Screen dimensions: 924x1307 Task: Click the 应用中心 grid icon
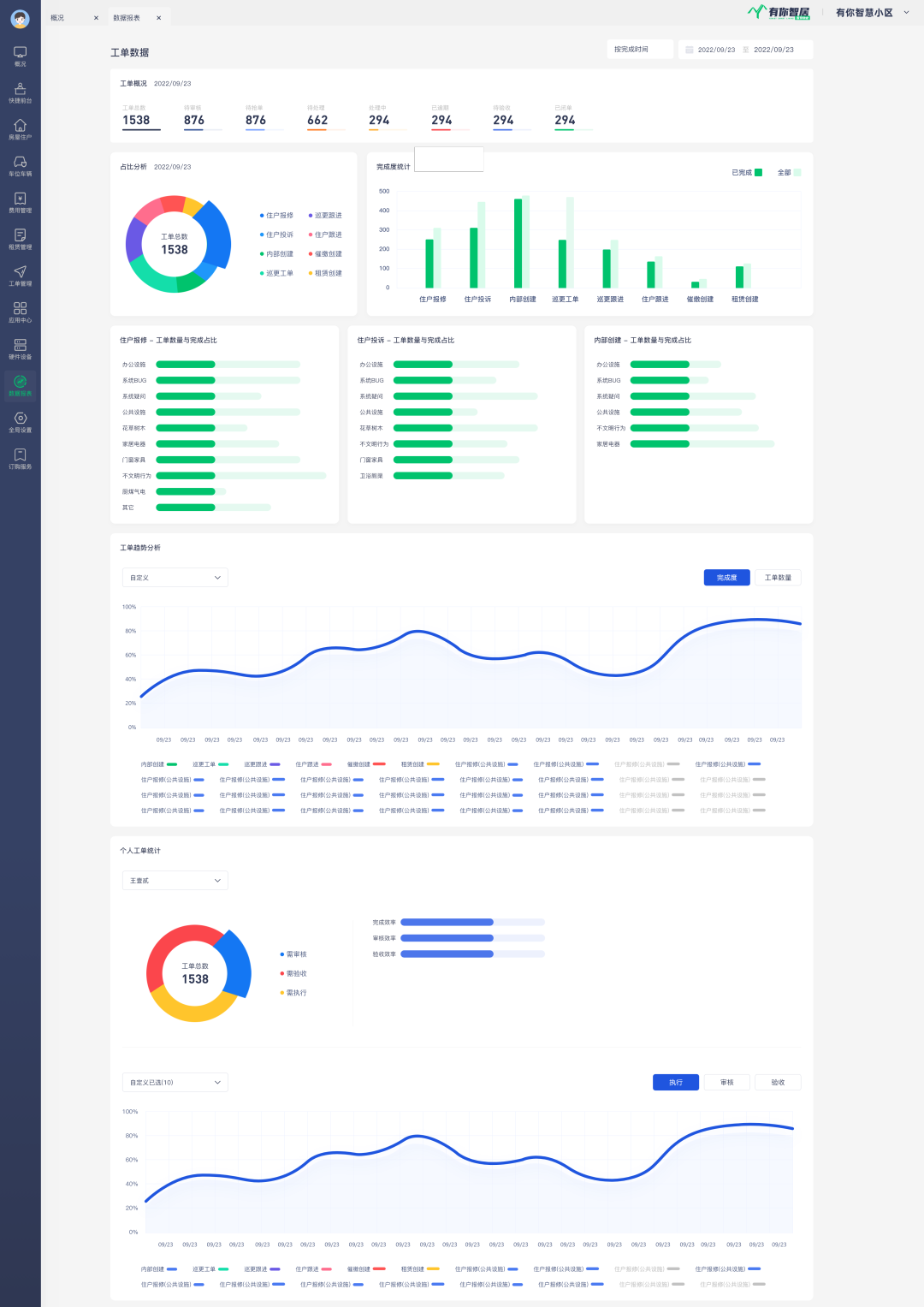[20, 312]
